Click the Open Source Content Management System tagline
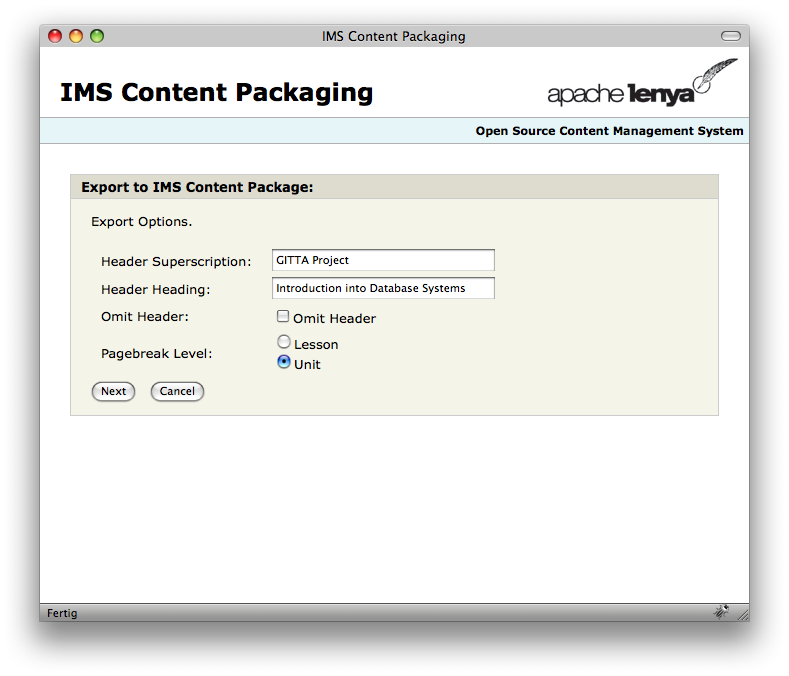 pyautogui.click(x=609, y=131)
